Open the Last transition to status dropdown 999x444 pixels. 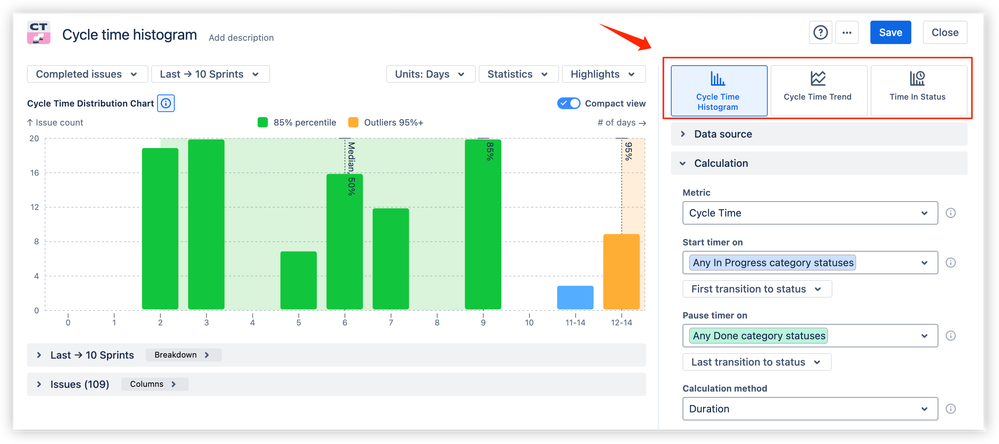pos(757,362)
